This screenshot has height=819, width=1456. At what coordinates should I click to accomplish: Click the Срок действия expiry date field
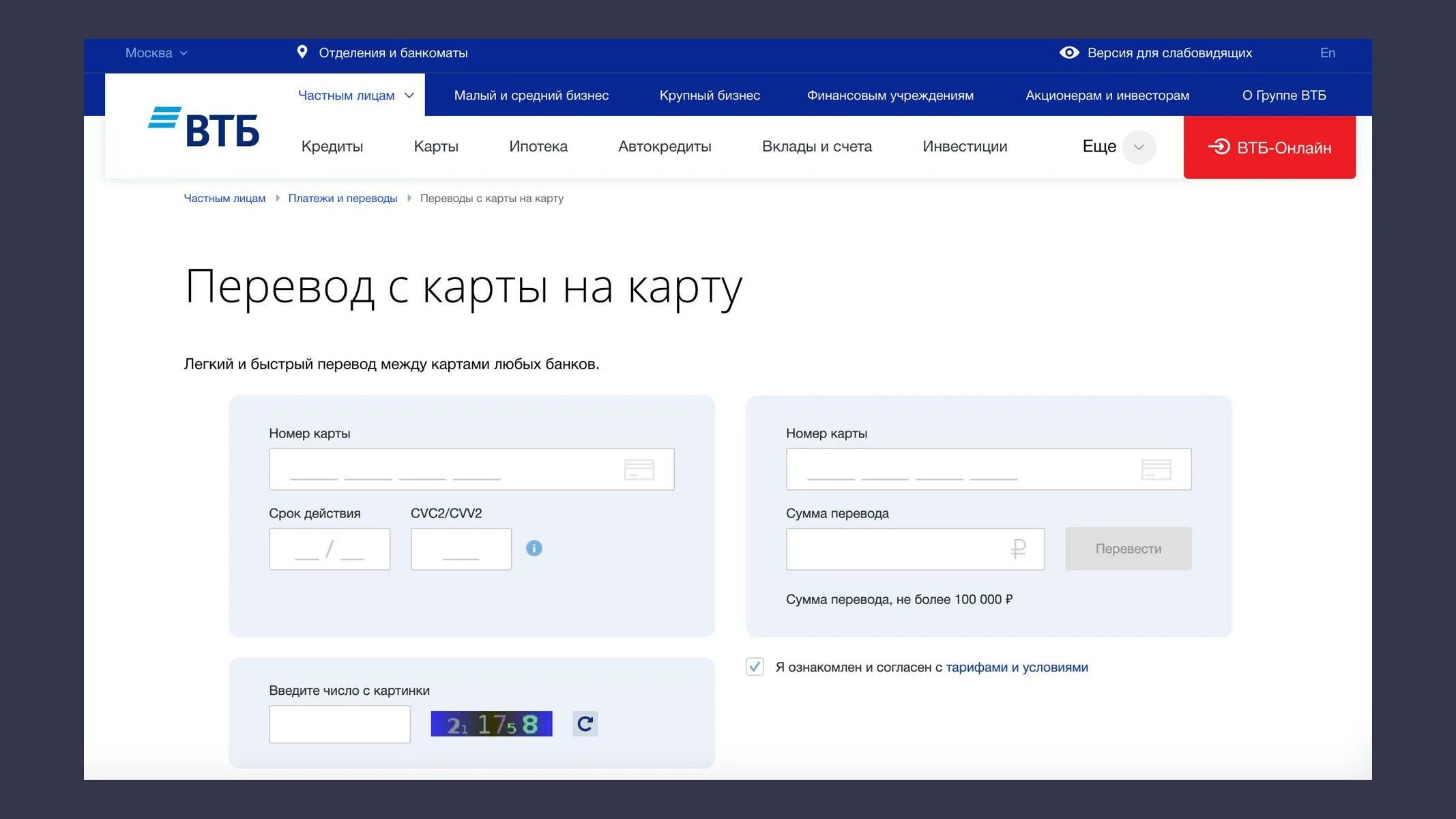pyautogui.click(x=330, y=549)
